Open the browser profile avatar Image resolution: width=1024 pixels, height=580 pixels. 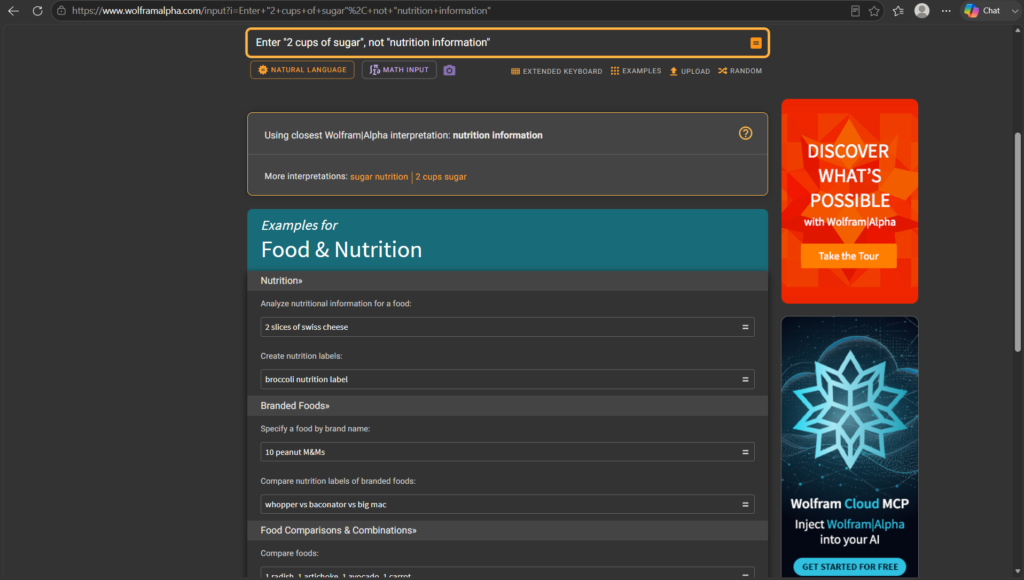[922, 10]
